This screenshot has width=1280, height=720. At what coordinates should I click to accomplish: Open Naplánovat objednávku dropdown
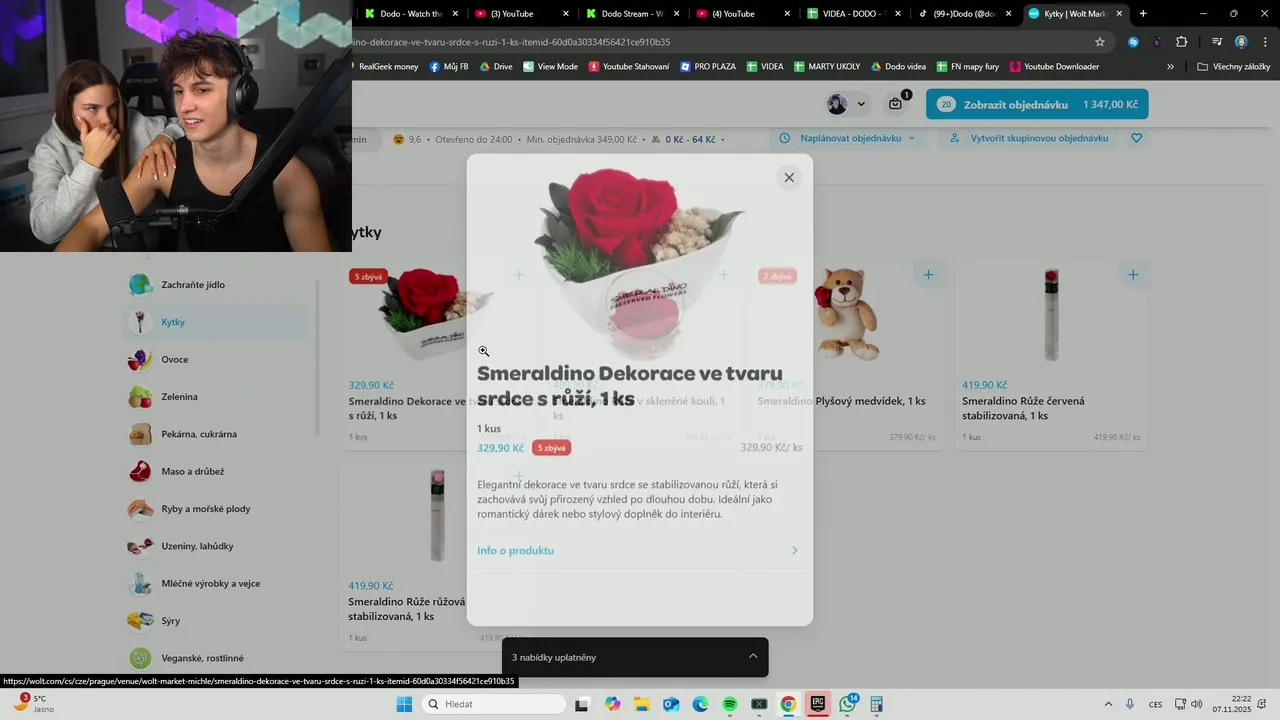tap(848, 138)
